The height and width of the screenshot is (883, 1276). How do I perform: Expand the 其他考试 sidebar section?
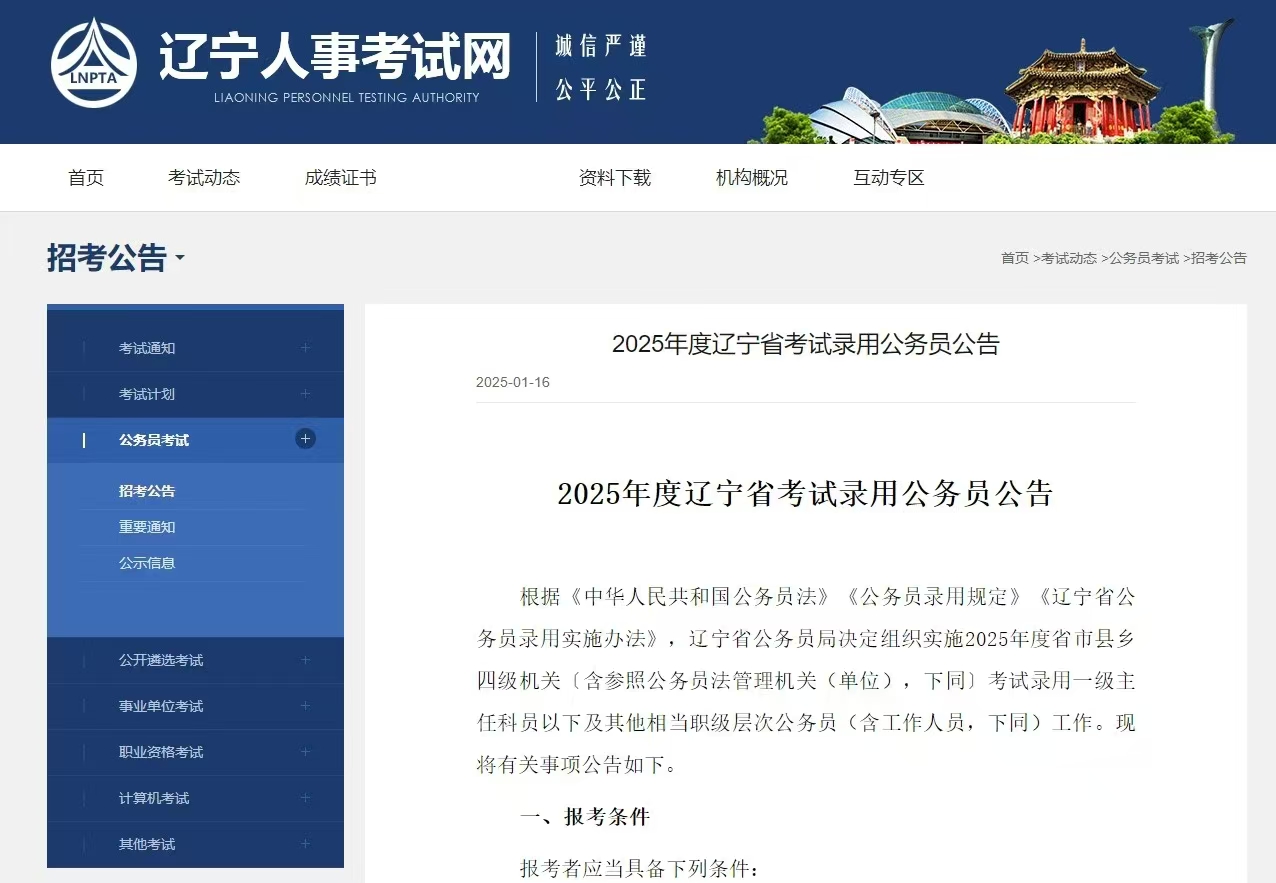[305, 844]
